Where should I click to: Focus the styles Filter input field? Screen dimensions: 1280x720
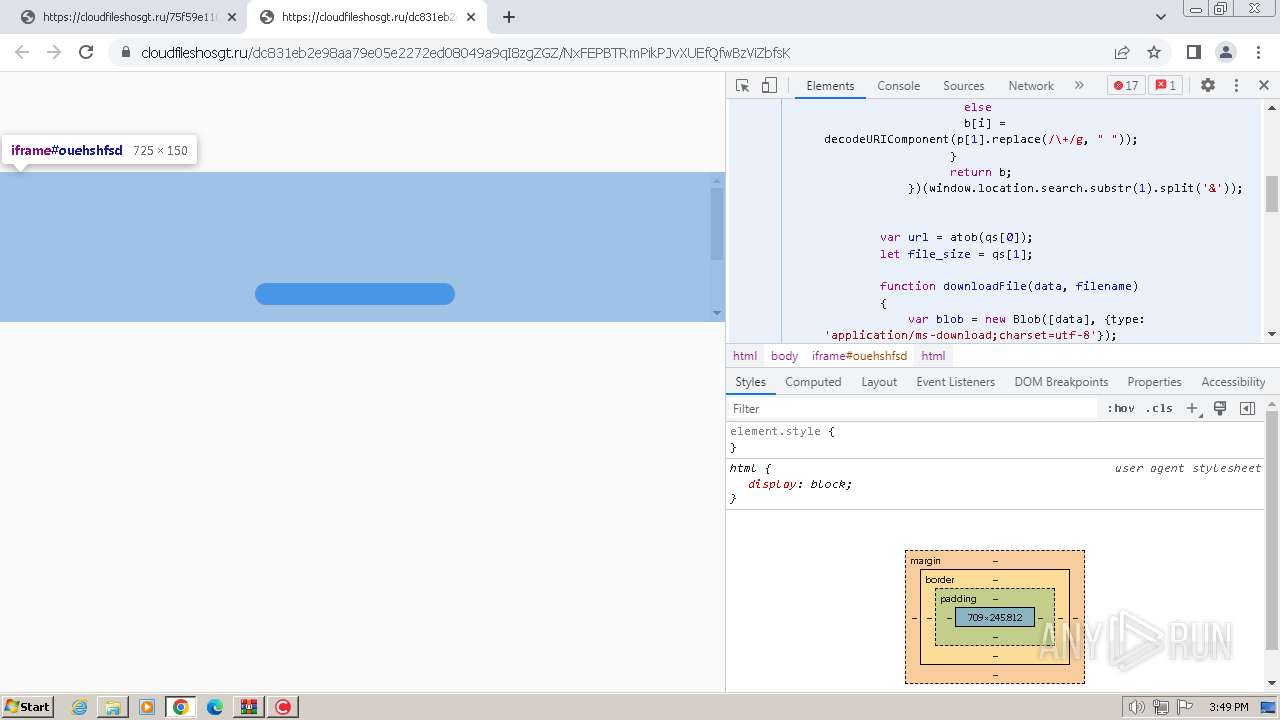[912, 408]
